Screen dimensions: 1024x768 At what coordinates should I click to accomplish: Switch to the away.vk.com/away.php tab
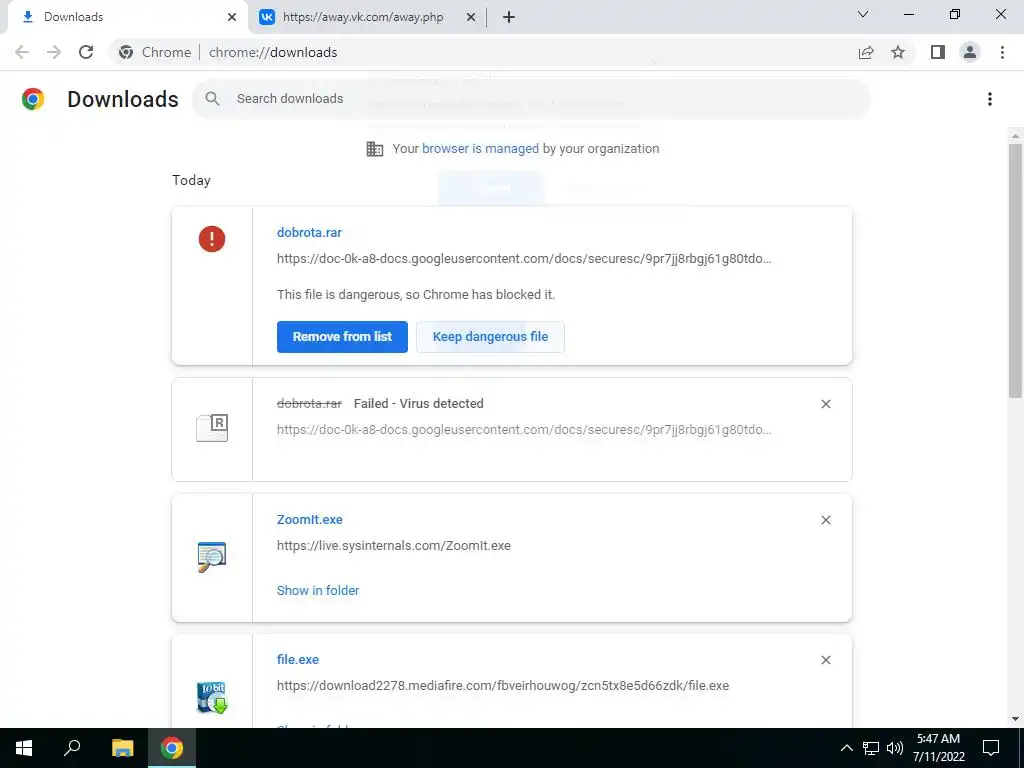pyautogui.click(x=363, y=17)
